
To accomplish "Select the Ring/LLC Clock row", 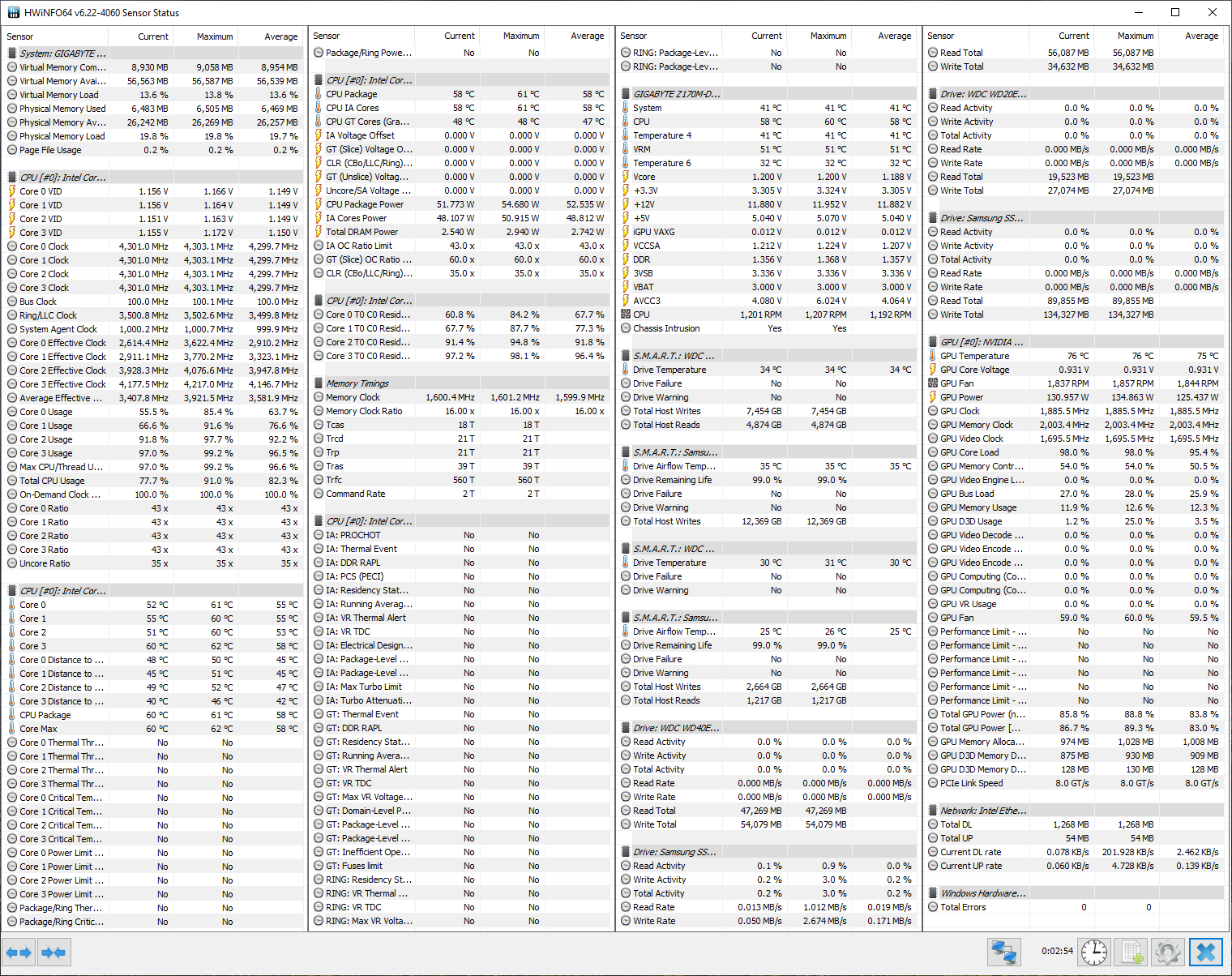I will click(x=153, y=315).
